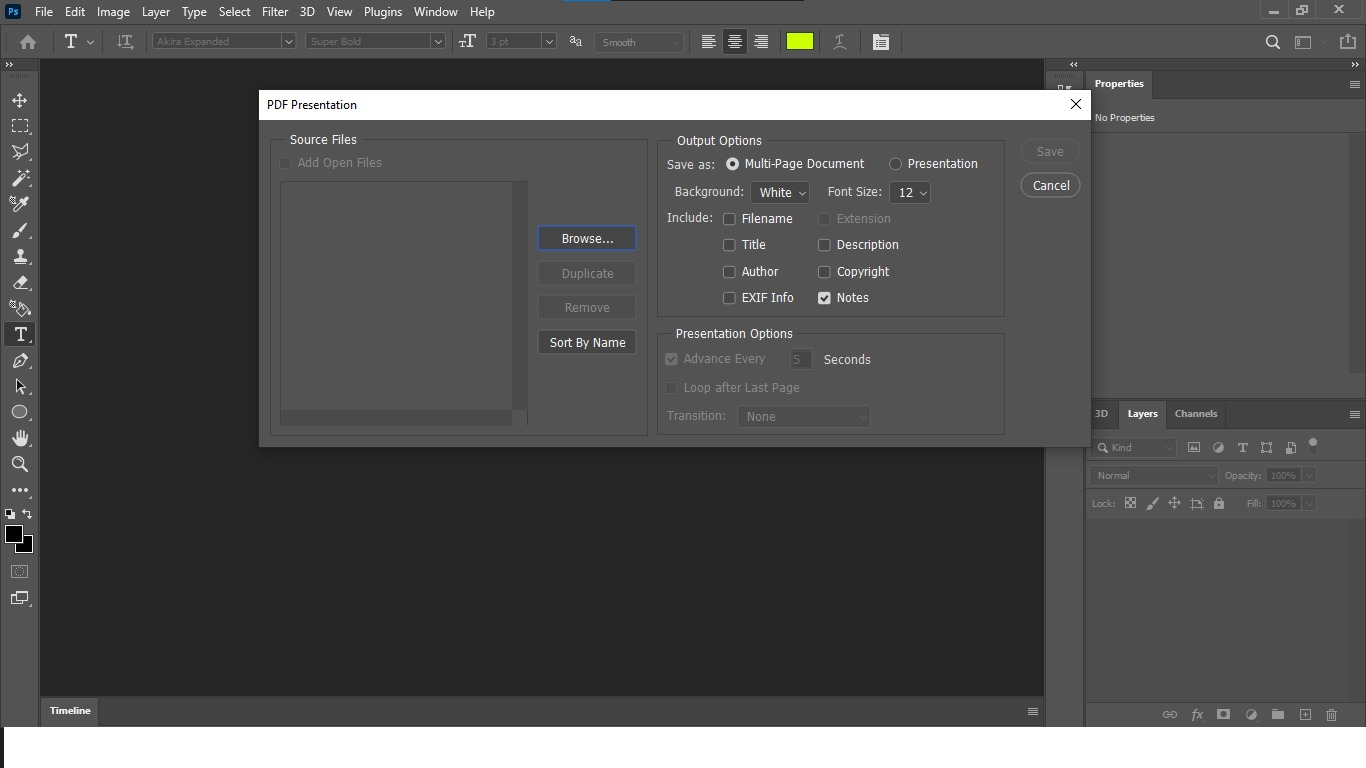Enable the Description checkbox
This screenshot has height=768, width=1366.
pos(824,245)
